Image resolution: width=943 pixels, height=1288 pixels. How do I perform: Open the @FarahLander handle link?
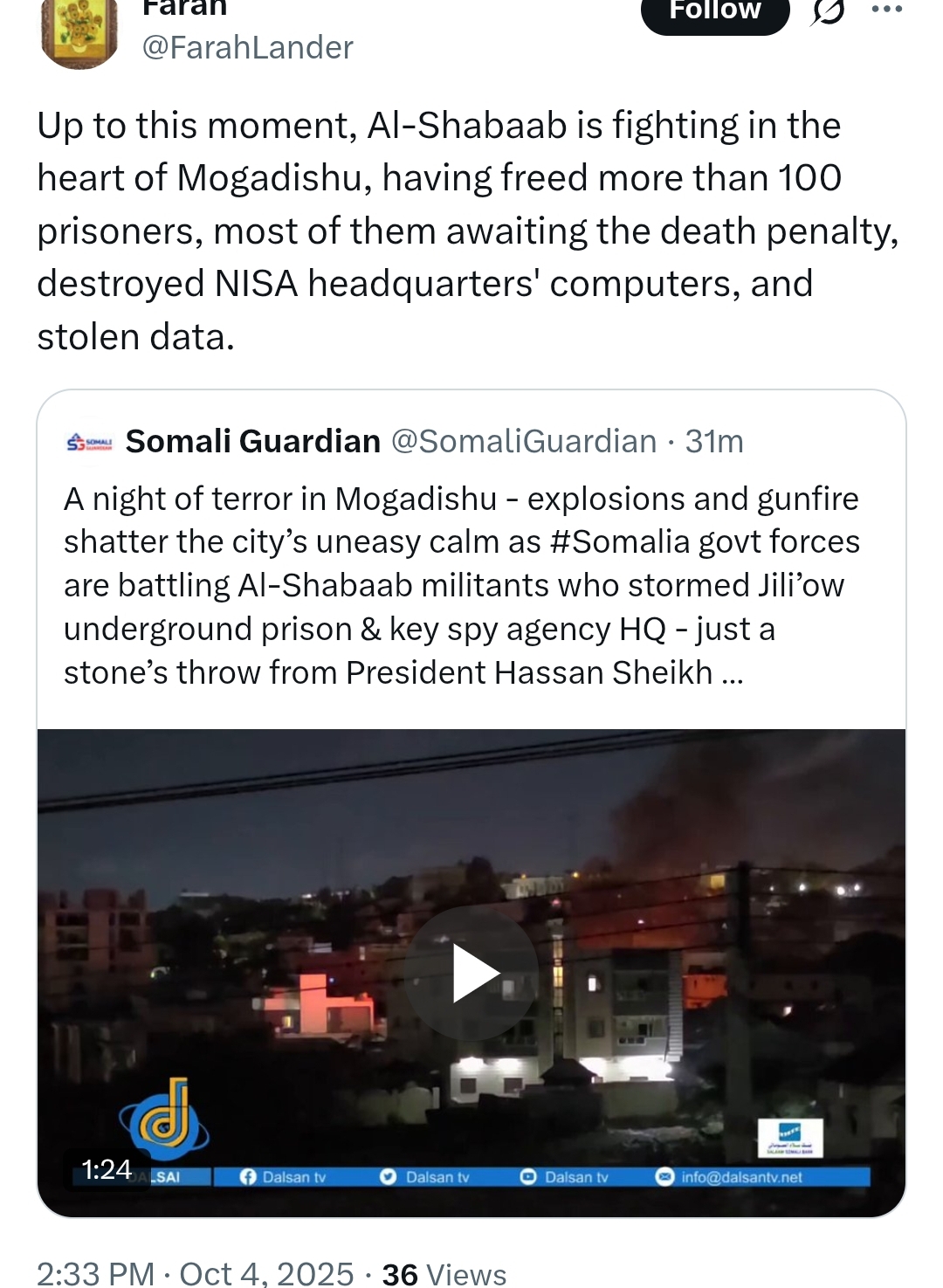click(x=248, y=47)
